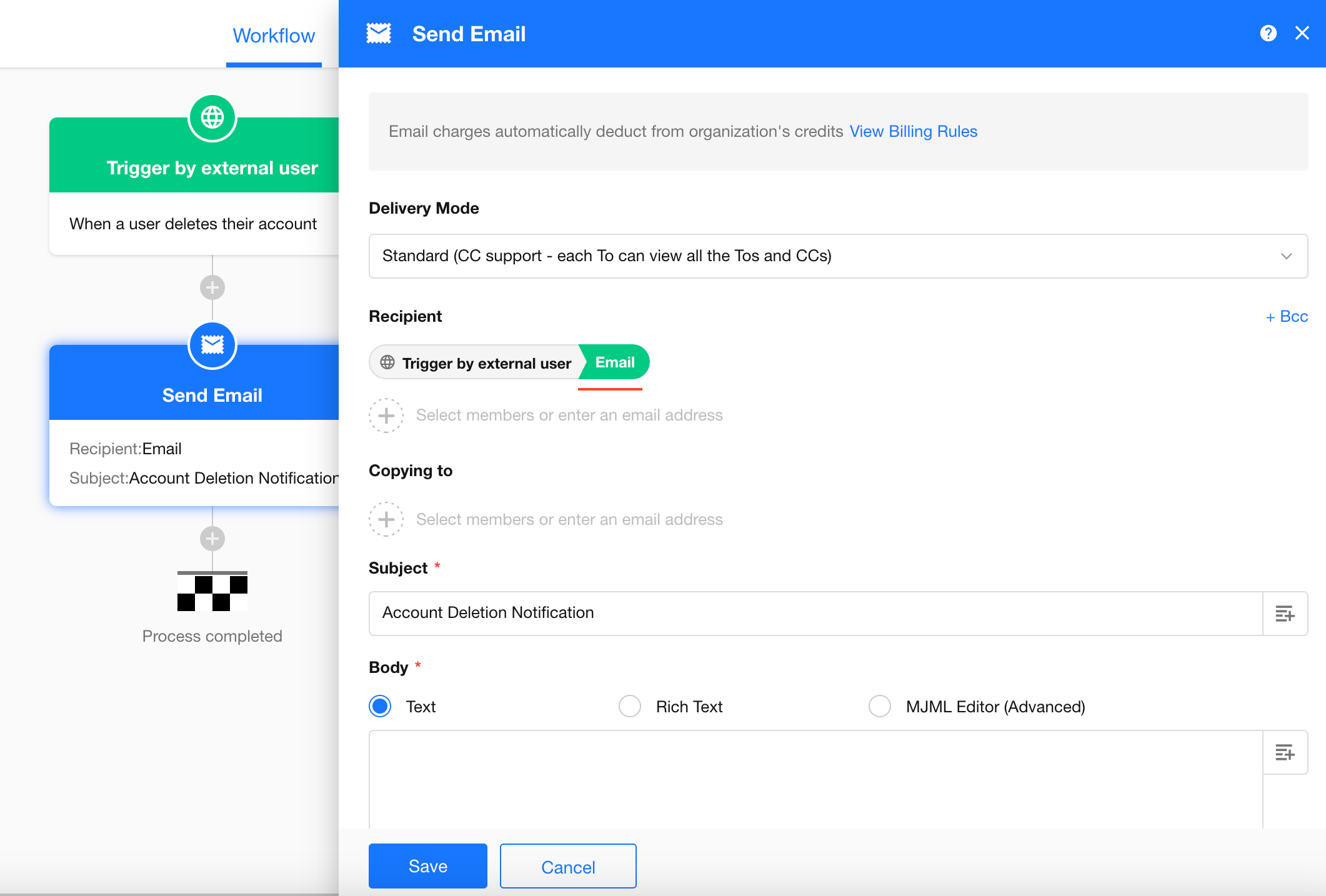1326x896 pixels.
Task: Click the envelope icon in panel header
Action: (379, 34)
